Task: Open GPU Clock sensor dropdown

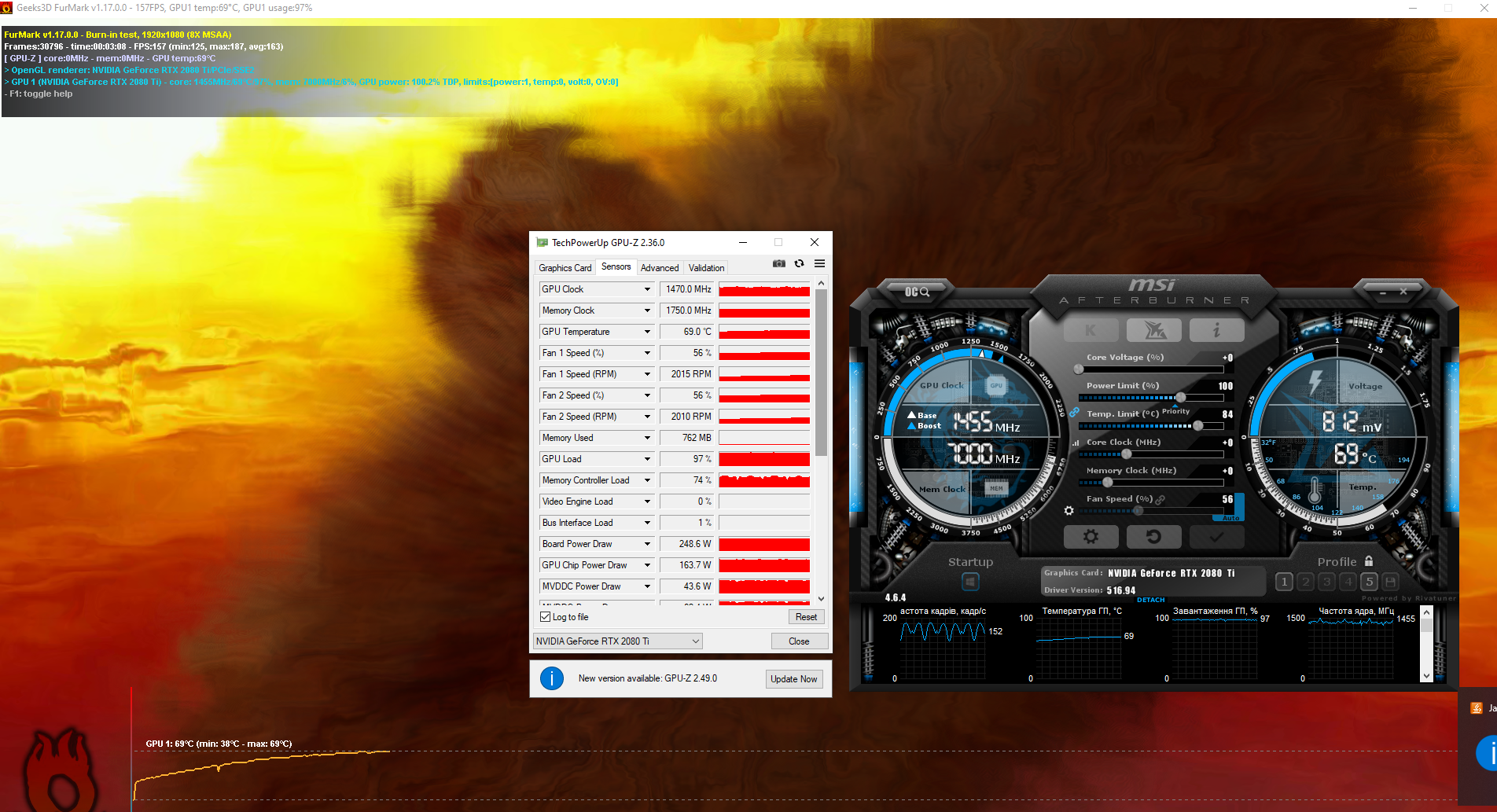Action: pos(647,289)
